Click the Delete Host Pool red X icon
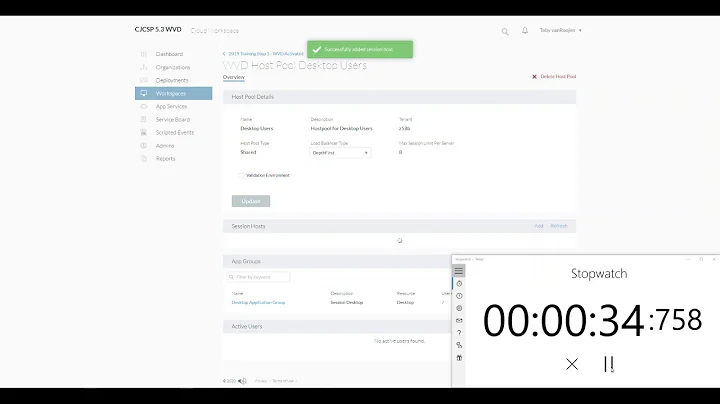 (534, 77)
